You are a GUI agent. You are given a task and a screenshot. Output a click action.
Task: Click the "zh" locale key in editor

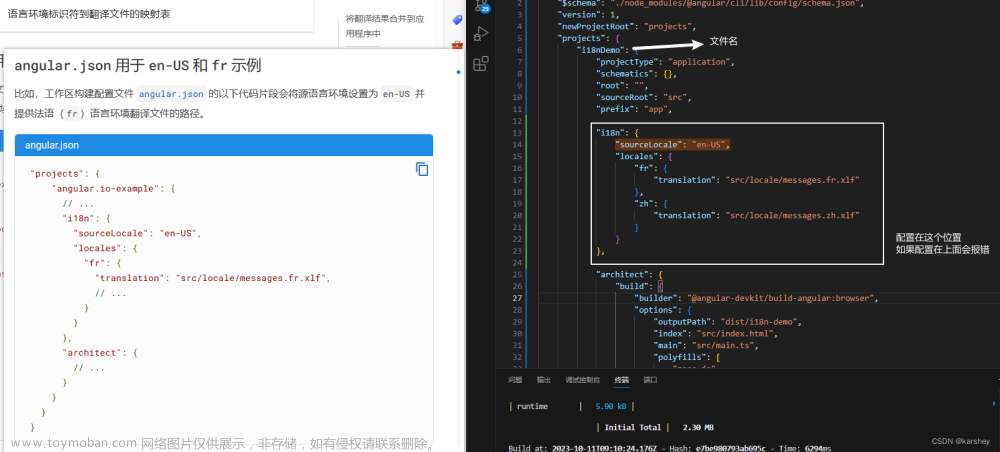[x=644, y=204]
